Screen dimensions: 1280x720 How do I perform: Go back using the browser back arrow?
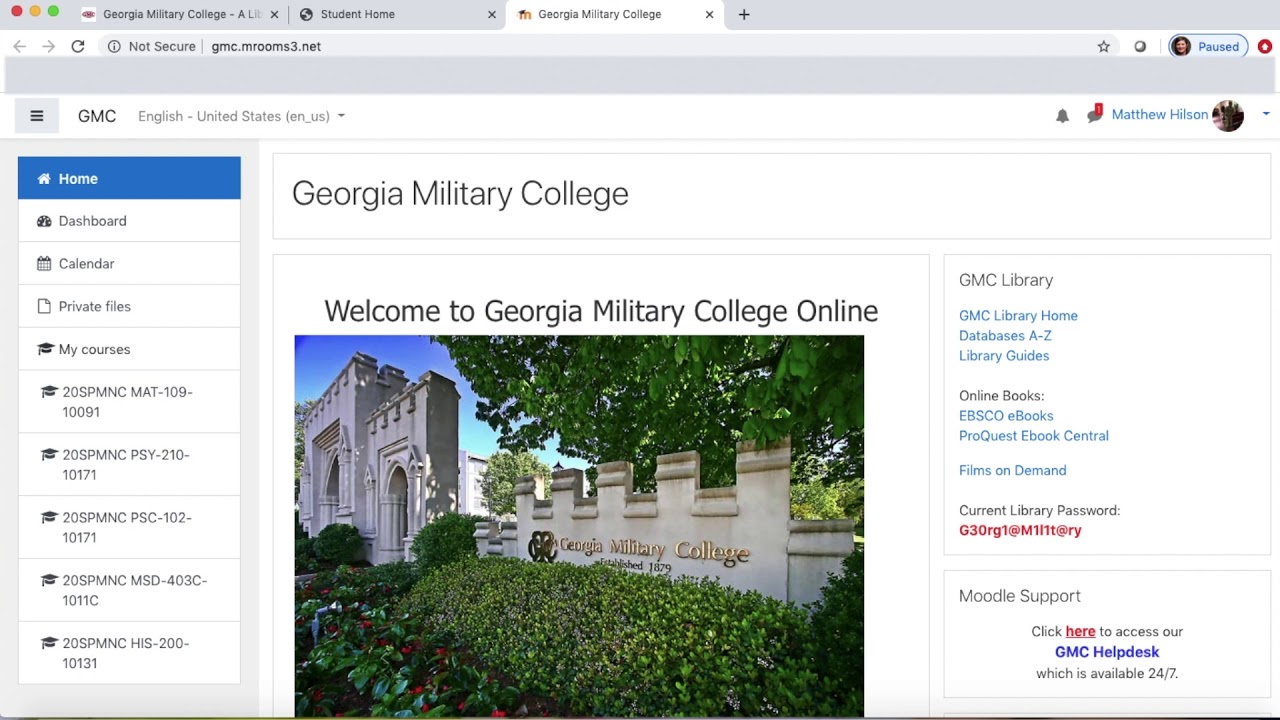click(x=19, y=46)
